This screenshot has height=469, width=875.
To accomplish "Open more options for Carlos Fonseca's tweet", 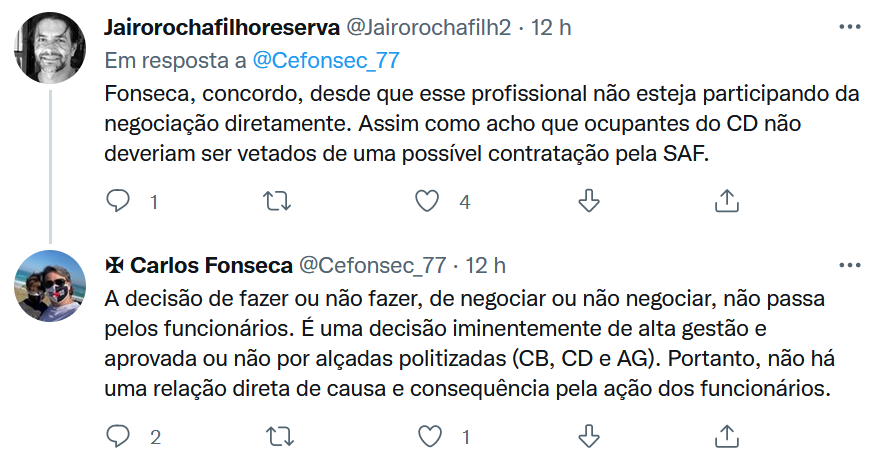I will [848, 265].
